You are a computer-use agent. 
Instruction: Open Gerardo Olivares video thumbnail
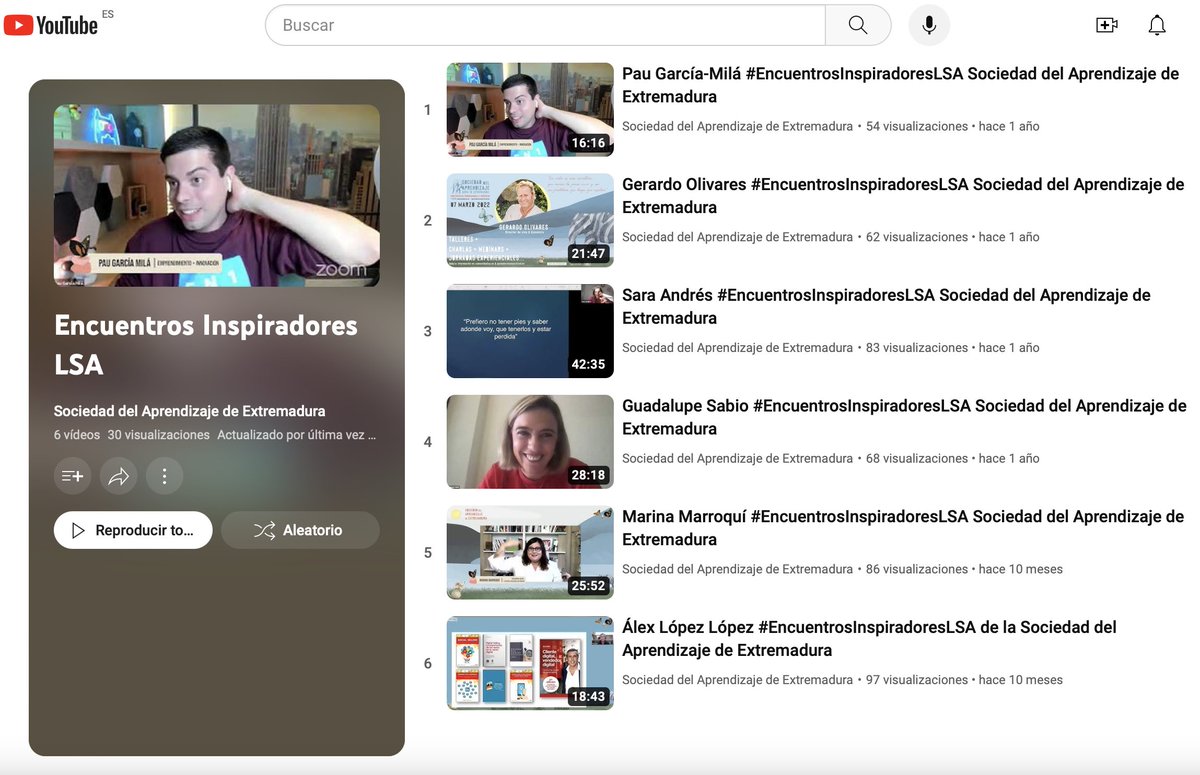click(x=530, y=221)
